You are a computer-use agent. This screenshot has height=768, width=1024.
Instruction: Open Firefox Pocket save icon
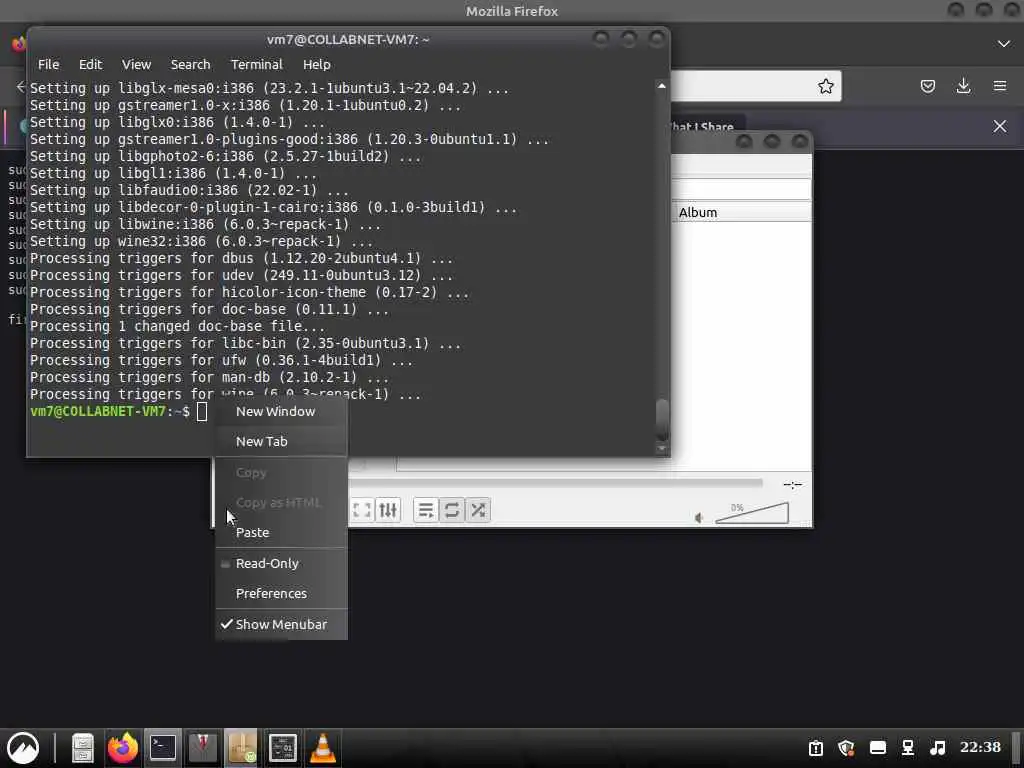pyautogui.click(x=927, y=86)
